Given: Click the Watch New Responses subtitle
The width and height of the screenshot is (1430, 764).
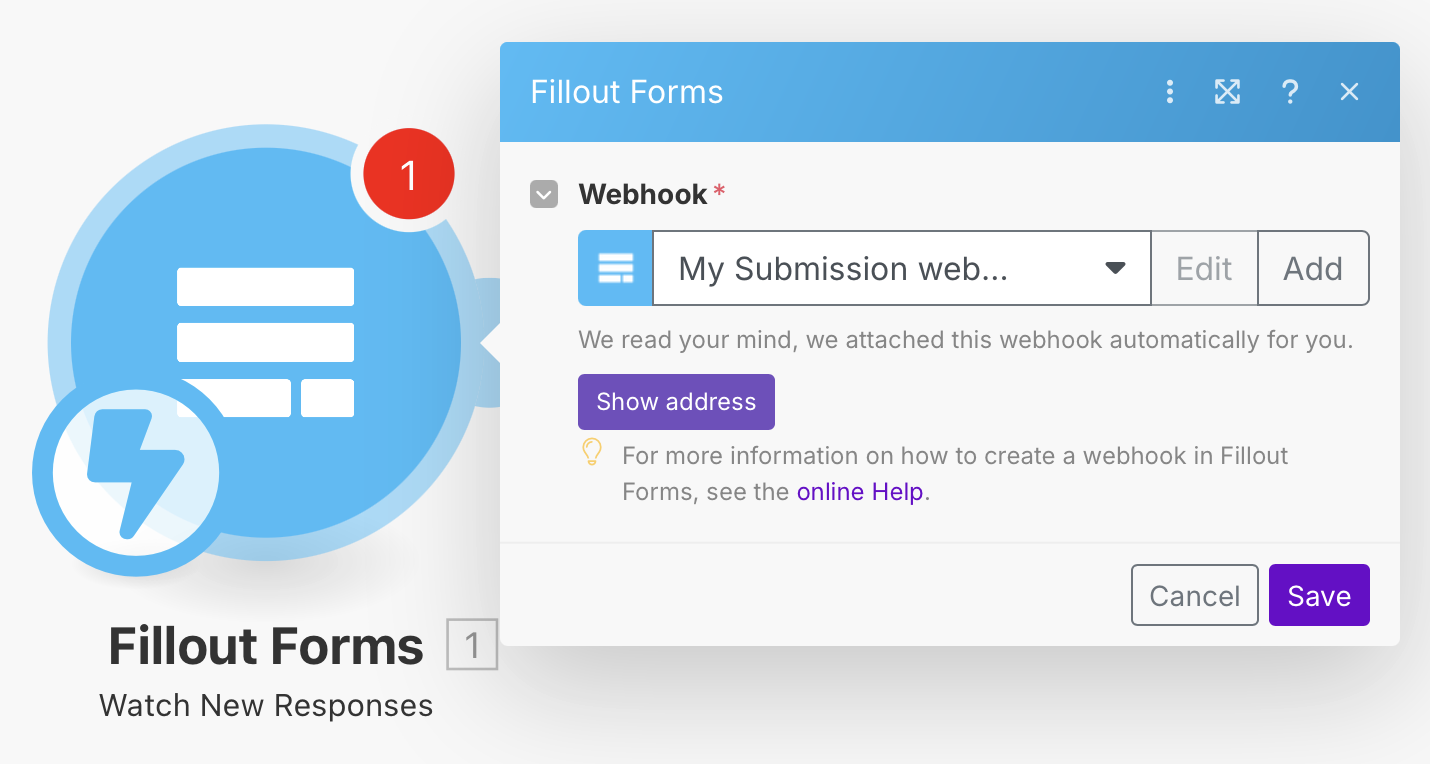Looking at the screenshot, I should [x=266, y=706].
